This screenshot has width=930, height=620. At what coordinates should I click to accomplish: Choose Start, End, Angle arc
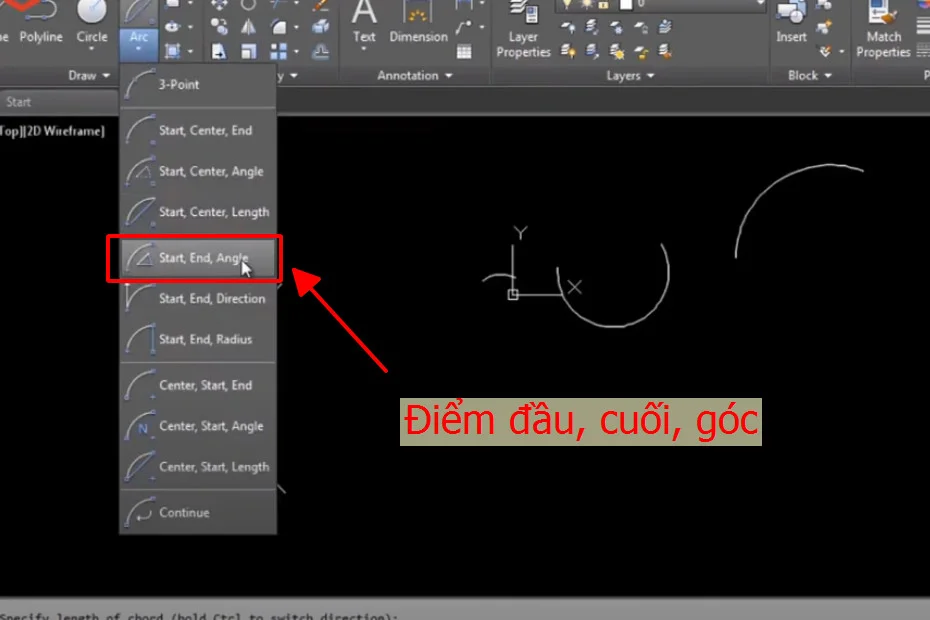point(198,258)
